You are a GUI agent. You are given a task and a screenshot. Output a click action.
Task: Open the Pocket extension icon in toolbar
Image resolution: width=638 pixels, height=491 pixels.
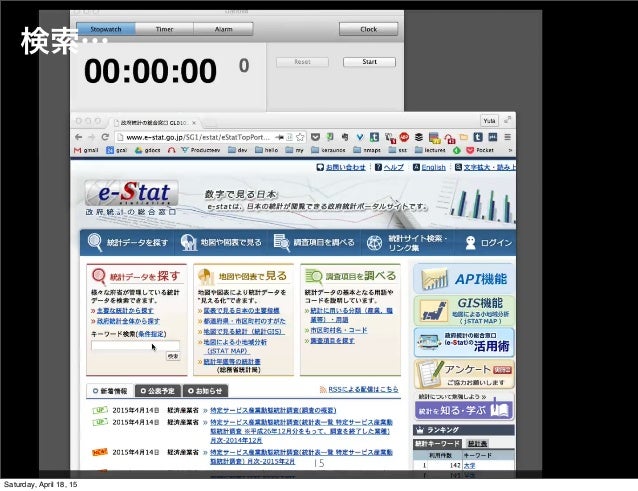point(315,137)
